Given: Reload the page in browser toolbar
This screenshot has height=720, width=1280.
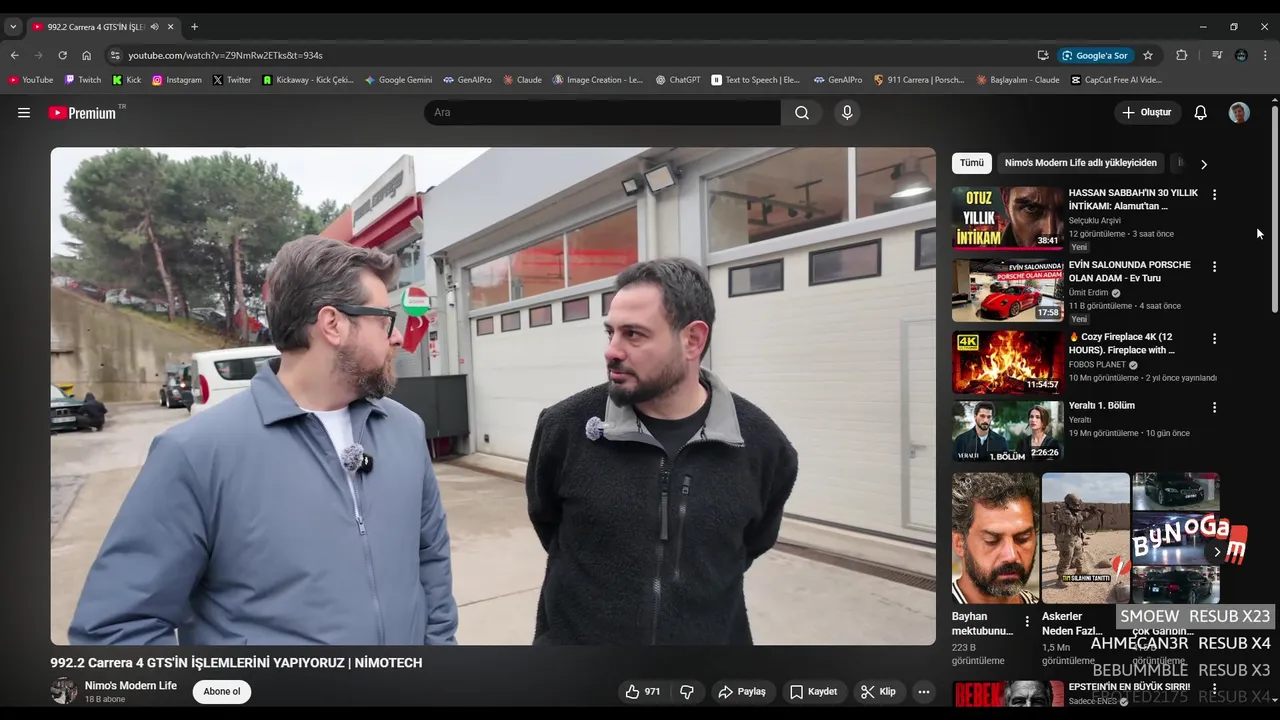Looking at the screenshot, I should pyautogui.click(x=62, y=55).
